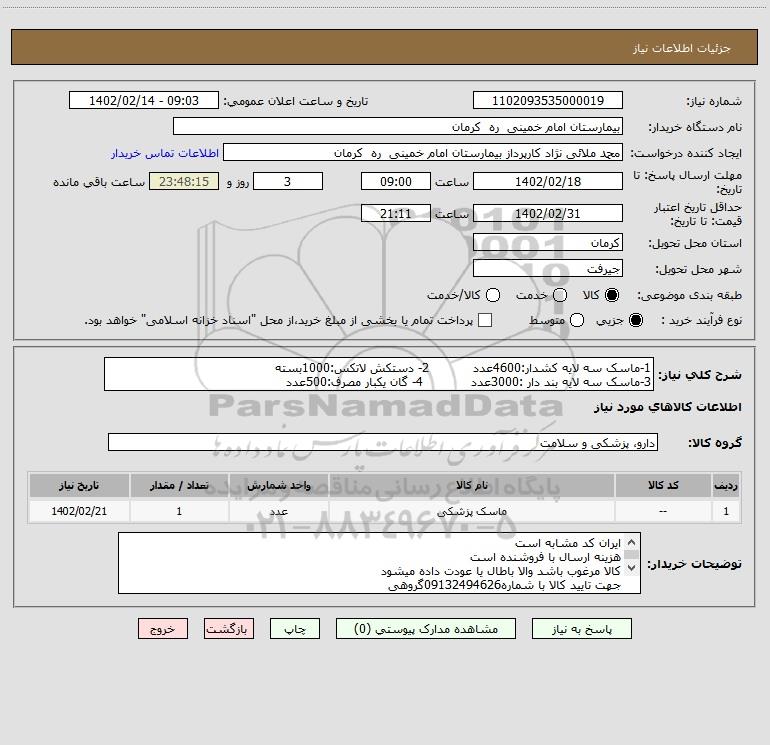Click the phone number line 09132494626
This screenshot has height=745, width=770.
pyautogui.click(x=504, y=585)
